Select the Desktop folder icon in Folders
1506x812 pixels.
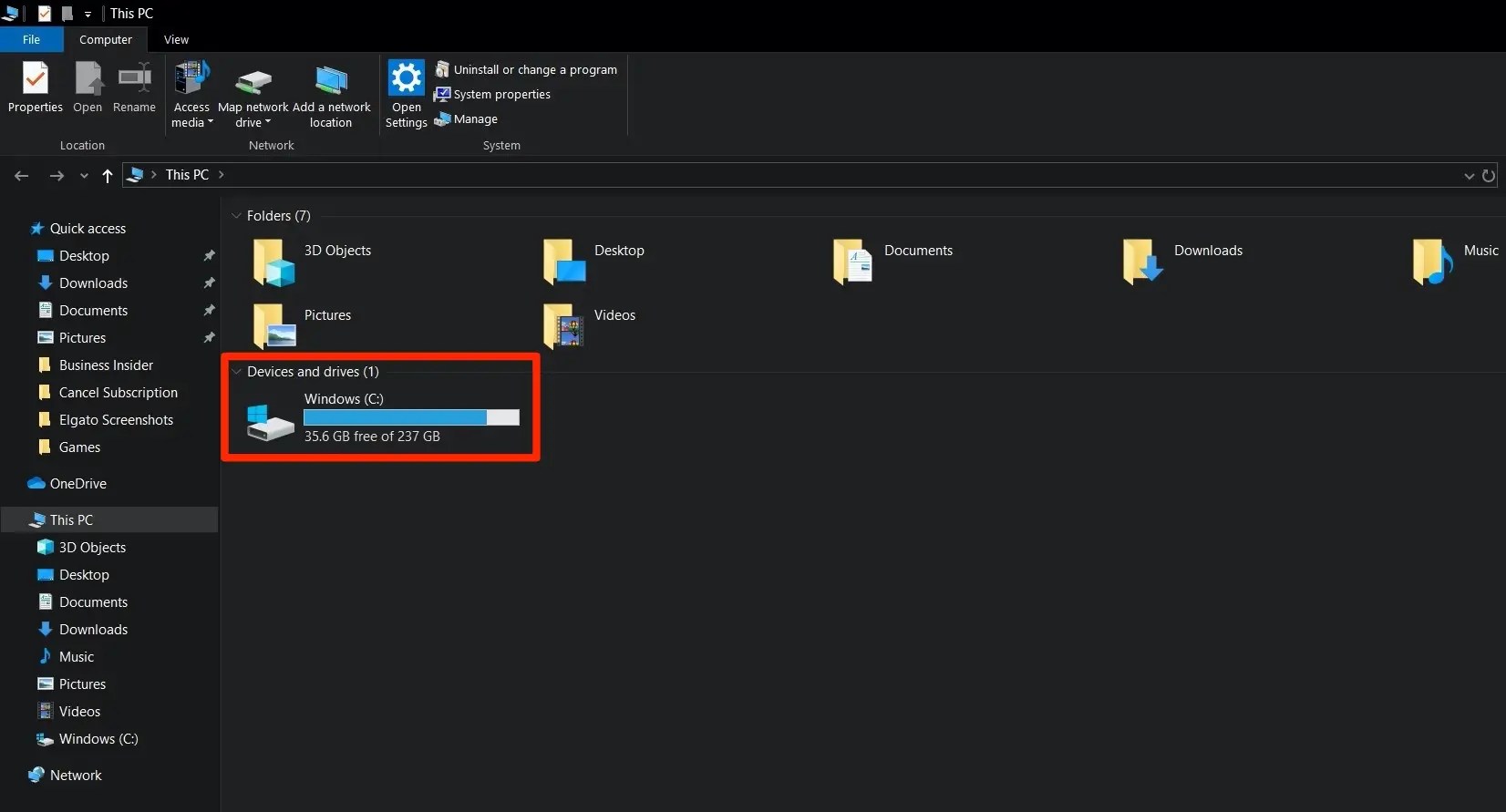(x=564, y=262)
